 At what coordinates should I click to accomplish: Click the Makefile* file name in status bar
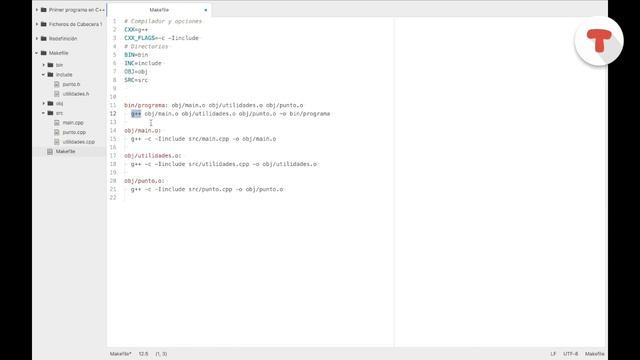pyautogui.click(x=120, y=354)
